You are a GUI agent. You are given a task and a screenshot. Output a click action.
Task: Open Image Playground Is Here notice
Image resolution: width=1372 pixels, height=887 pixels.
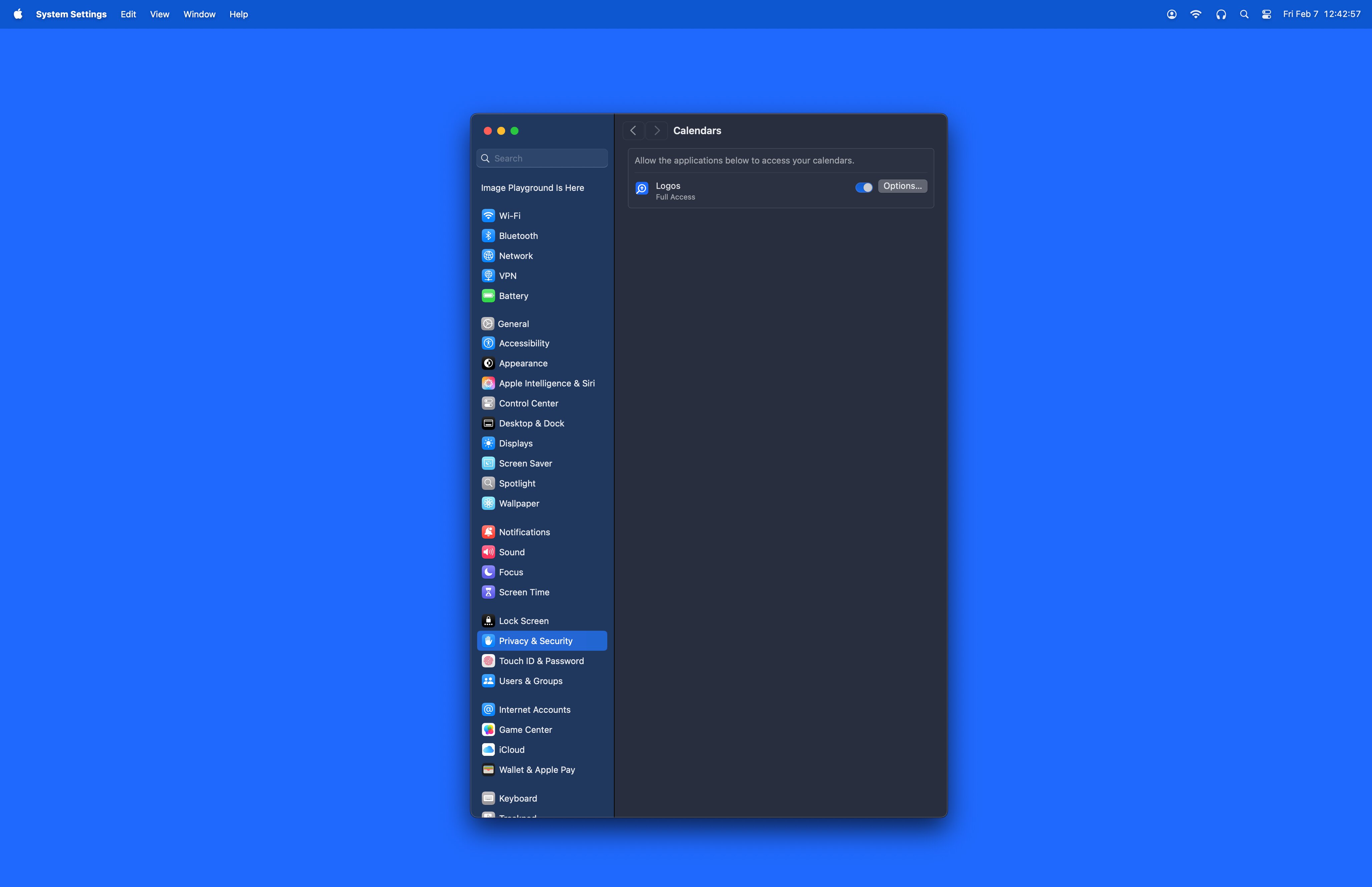tap(533, 188)
